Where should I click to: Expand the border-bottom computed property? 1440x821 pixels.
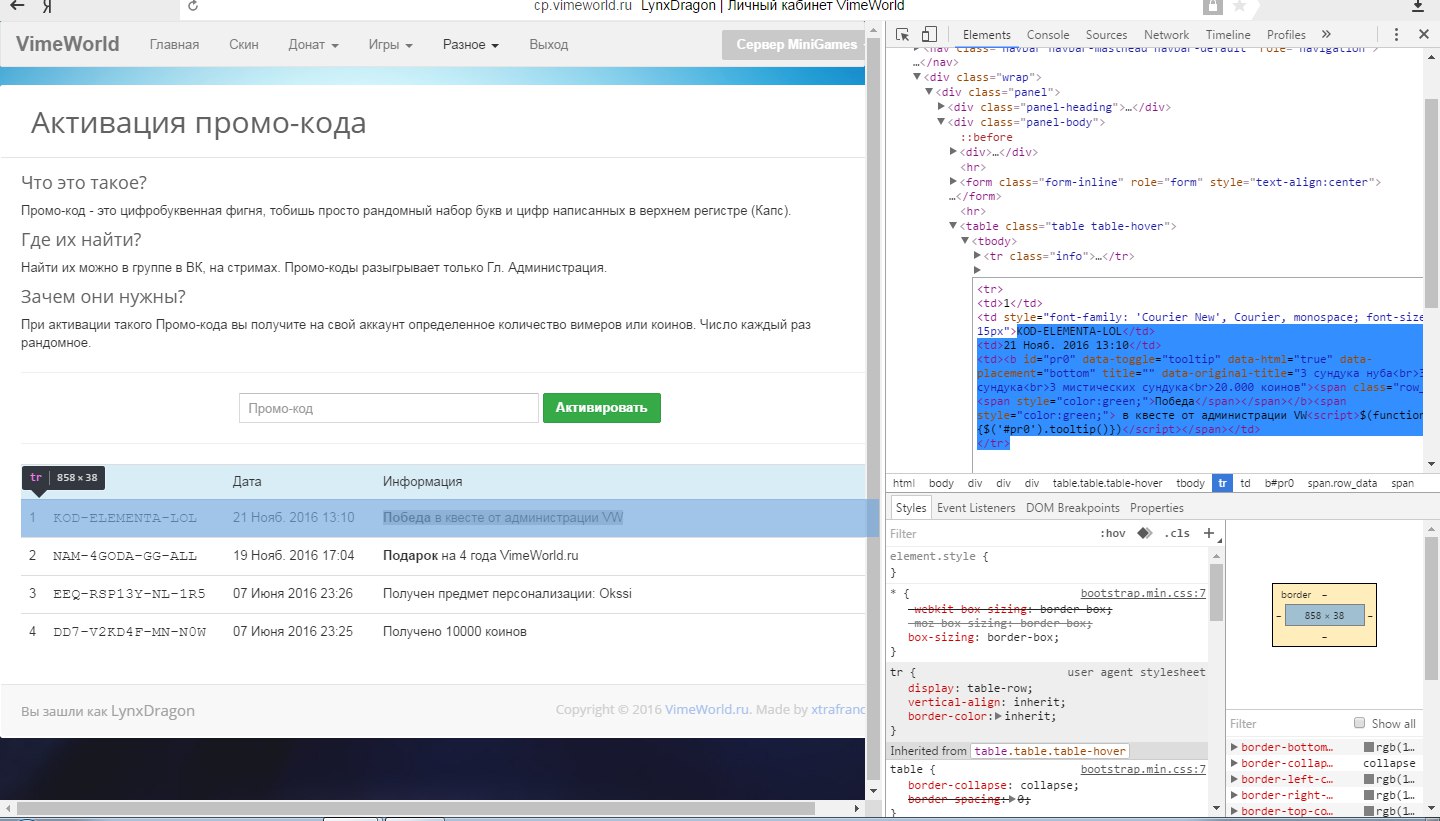click(x=1234, y=747)
